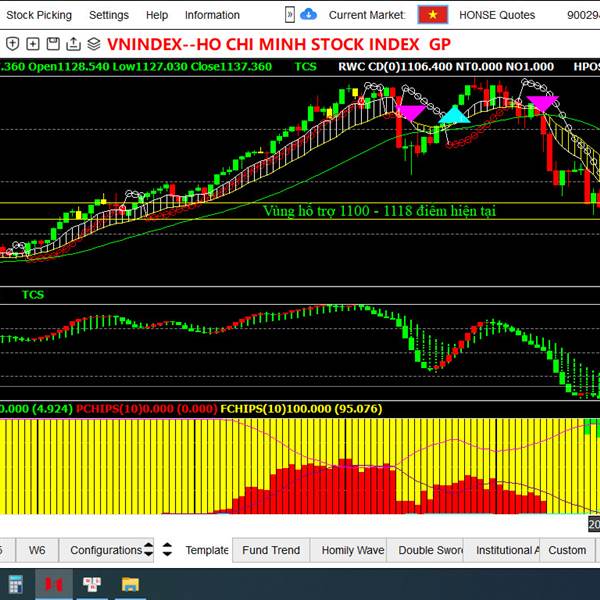
Task: Click the boxed plus add icon
Action: 33,44
